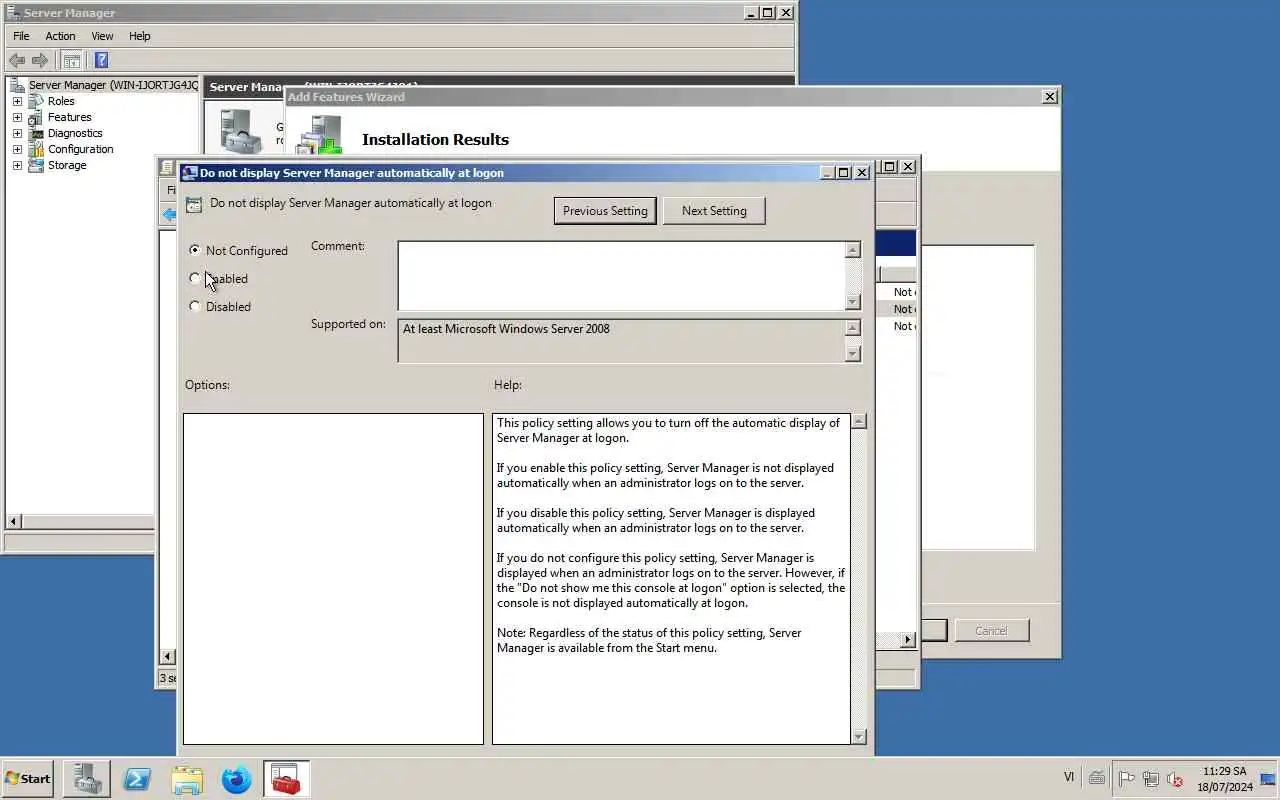Click the Supported on scroll down arrow

[x=853, y=353]
